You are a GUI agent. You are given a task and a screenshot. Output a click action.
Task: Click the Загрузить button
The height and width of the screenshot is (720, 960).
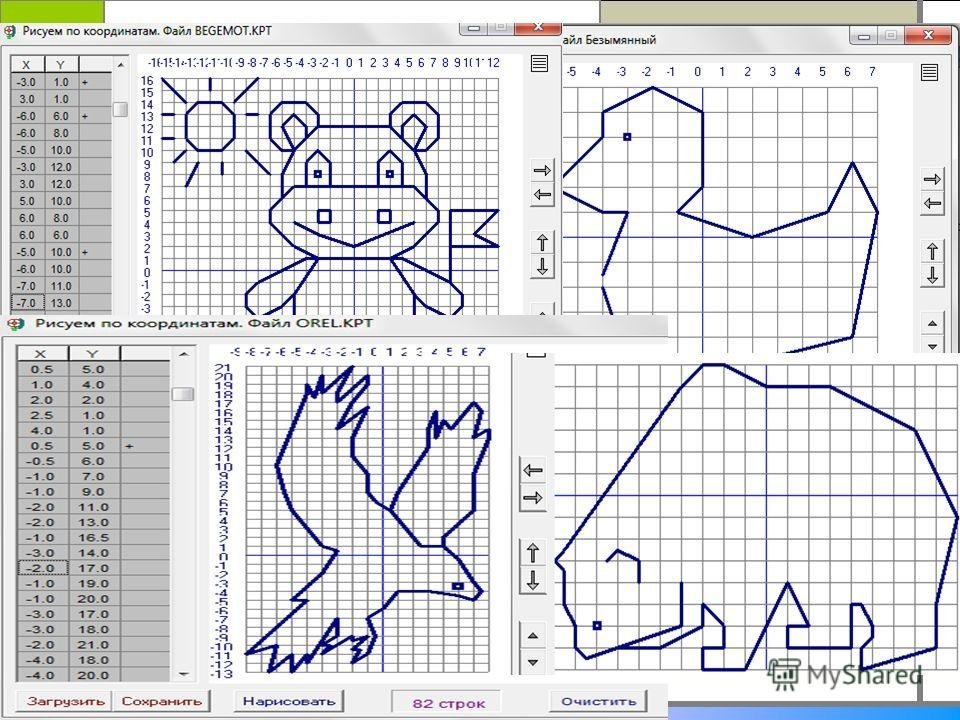point(64,701)
